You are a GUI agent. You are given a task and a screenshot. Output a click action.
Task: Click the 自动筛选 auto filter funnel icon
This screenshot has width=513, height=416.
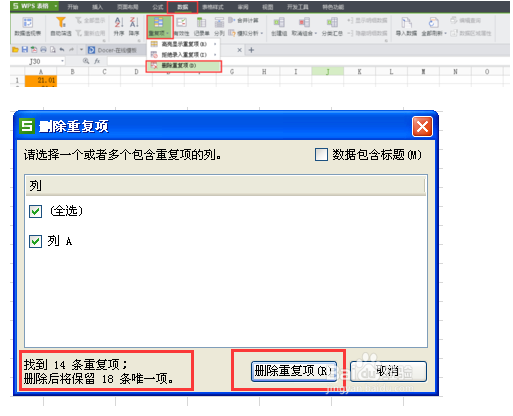[61, 22]
